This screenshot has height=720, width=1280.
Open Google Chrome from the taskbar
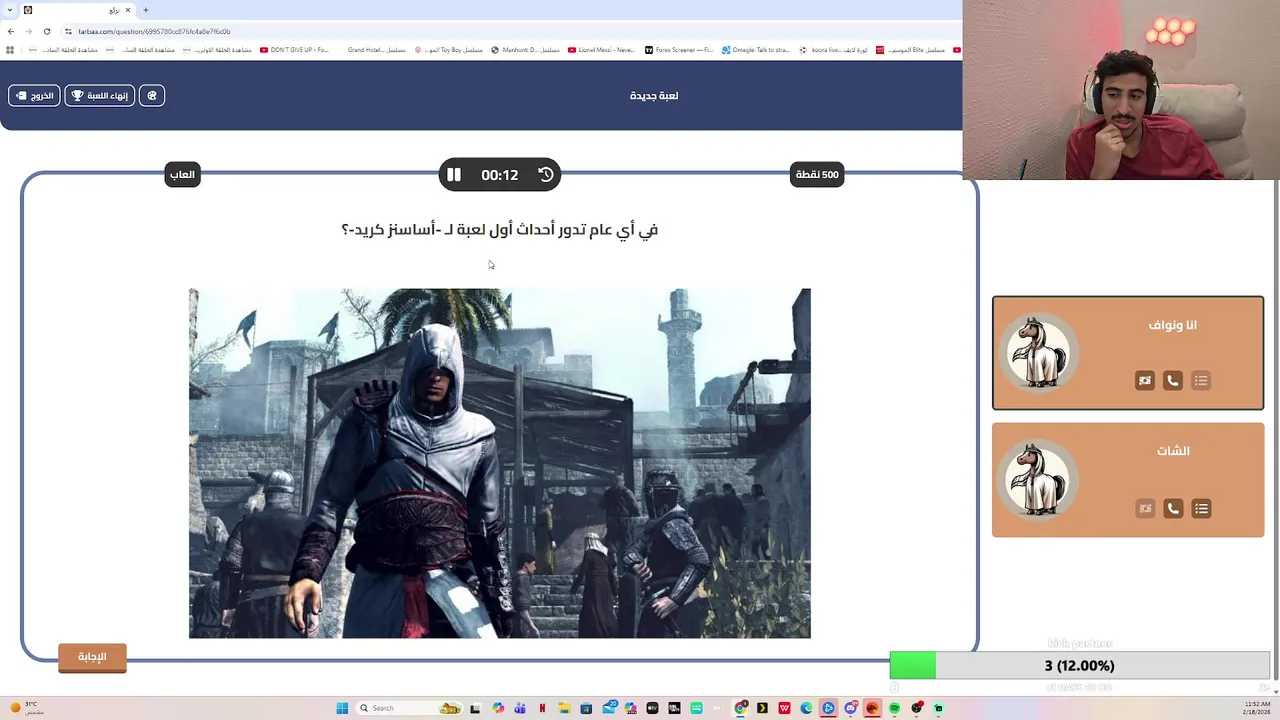tap(740, 708)
